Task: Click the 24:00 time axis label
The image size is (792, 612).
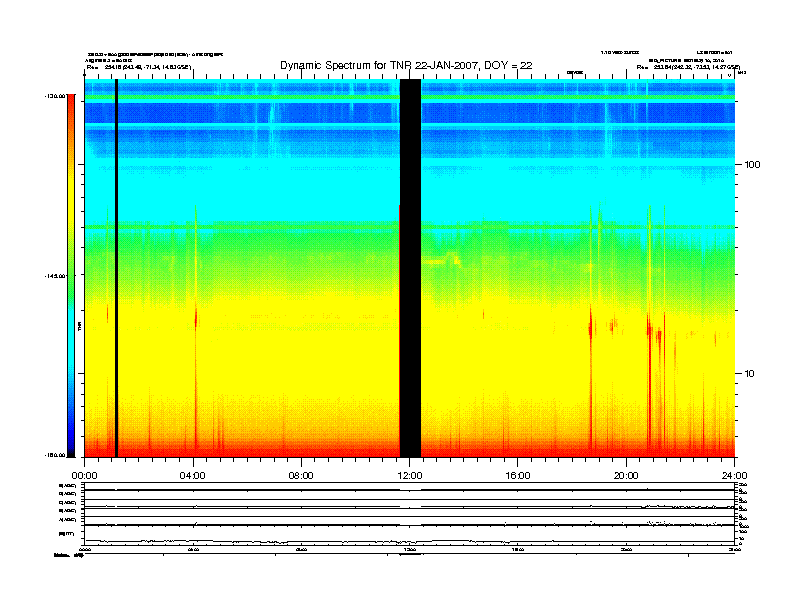Action: click(734, 476)
